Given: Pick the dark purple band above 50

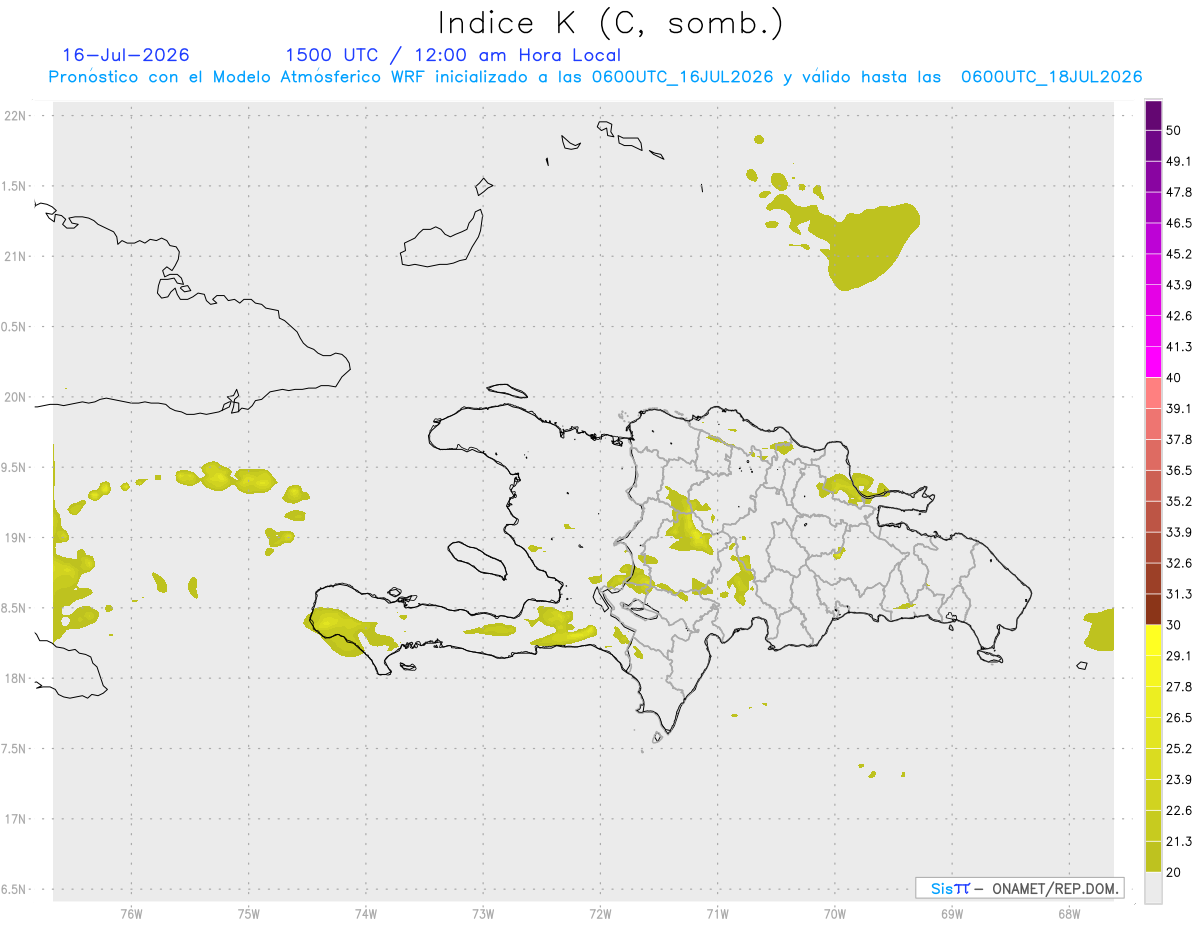Looking at the screenshot, I should pyautogui.click(x=1153, y=115).
